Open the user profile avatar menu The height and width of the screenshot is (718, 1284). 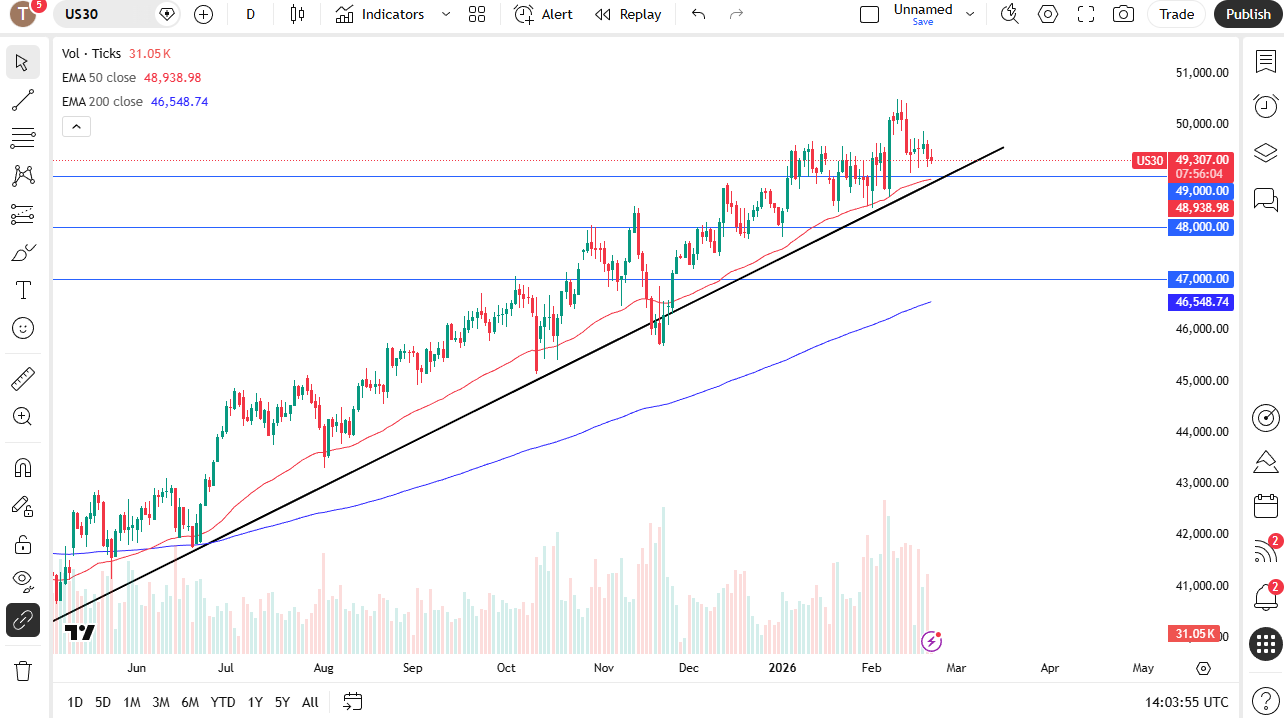pos(23,14)
